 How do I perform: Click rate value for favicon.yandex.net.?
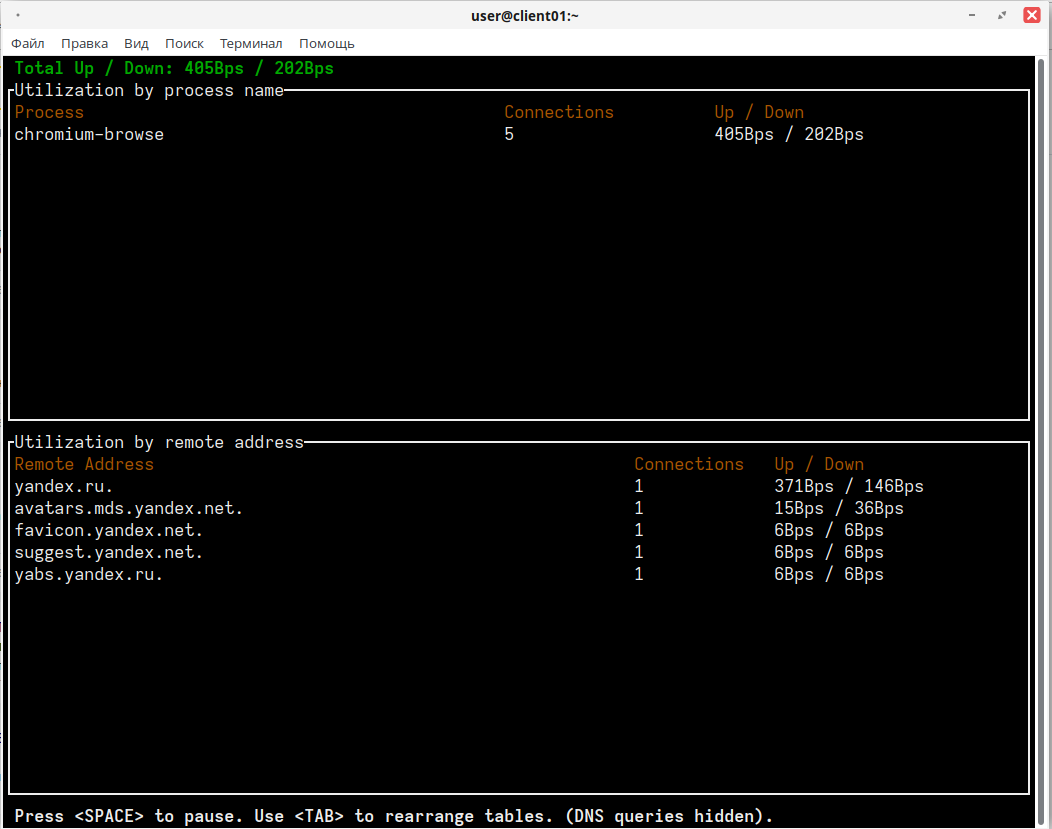pos(829,531)
